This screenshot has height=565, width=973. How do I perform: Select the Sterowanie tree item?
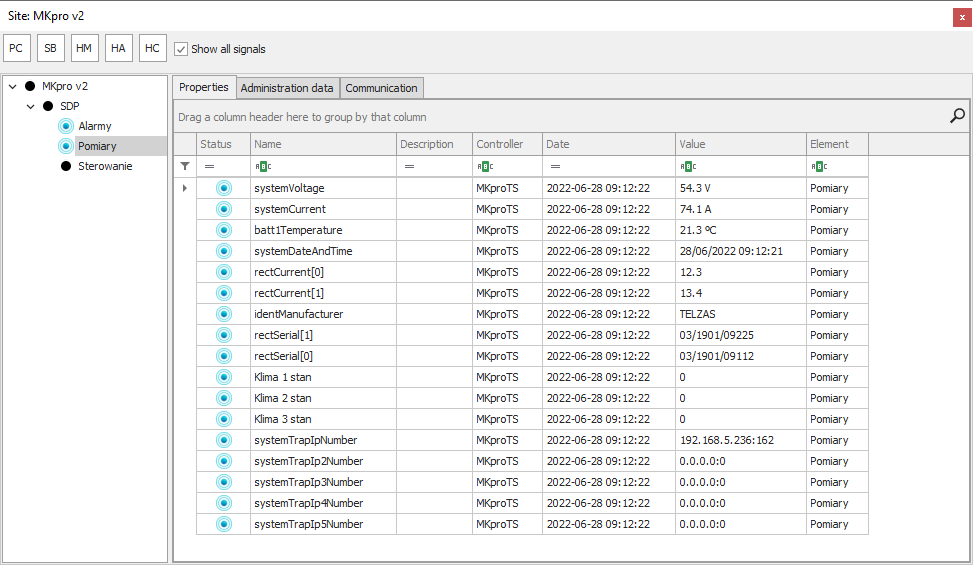[x=105, y=166]
